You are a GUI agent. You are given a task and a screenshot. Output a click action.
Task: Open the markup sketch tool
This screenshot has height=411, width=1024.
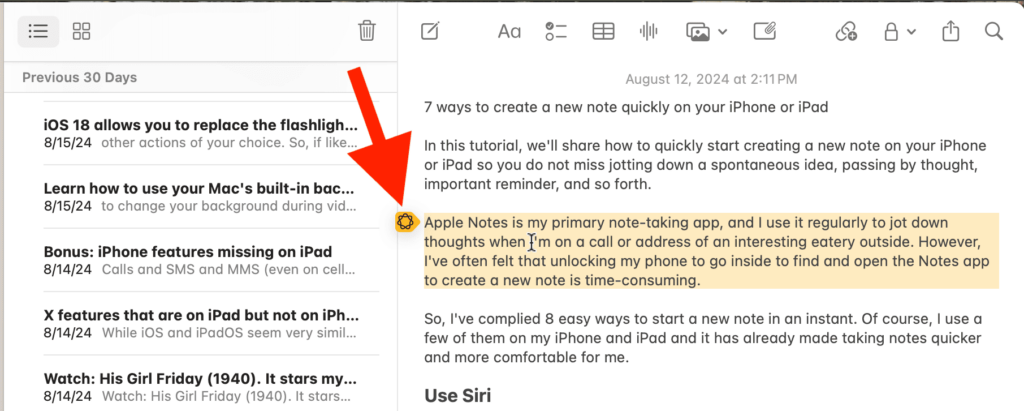tap(765, 31)
